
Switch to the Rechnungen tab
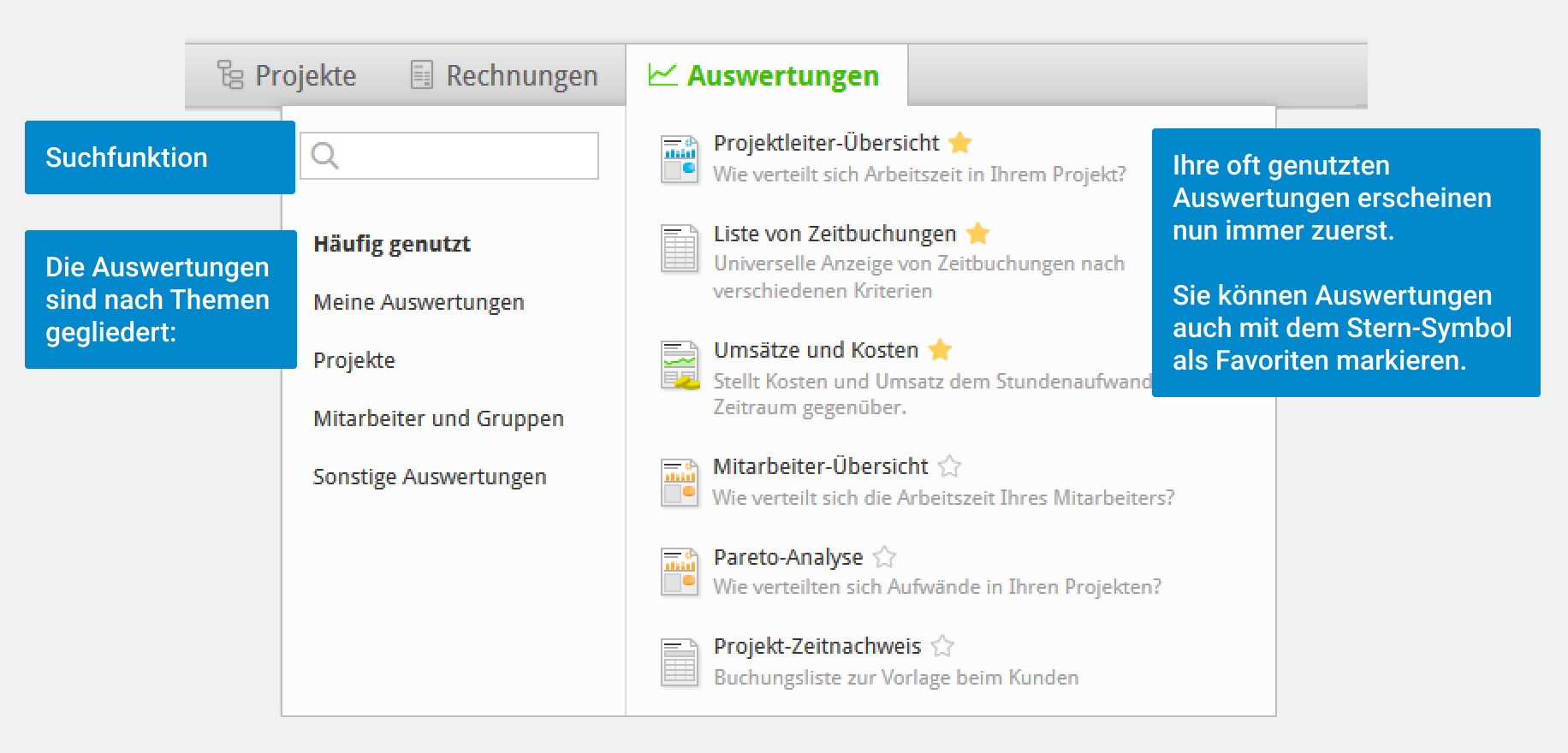pos(504,75)
